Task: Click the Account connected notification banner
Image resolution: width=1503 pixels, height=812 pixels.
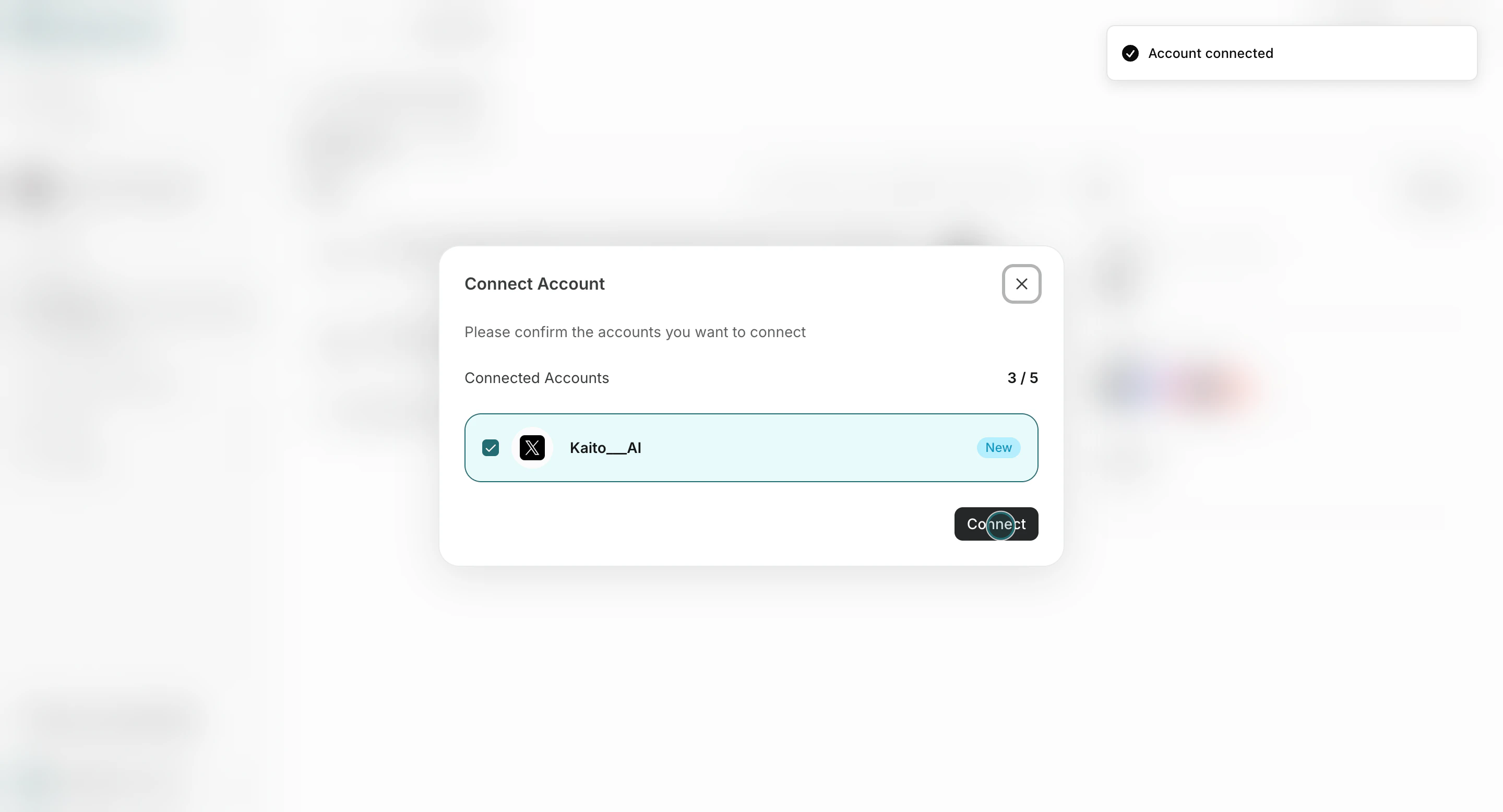Action: point(1291,53)
